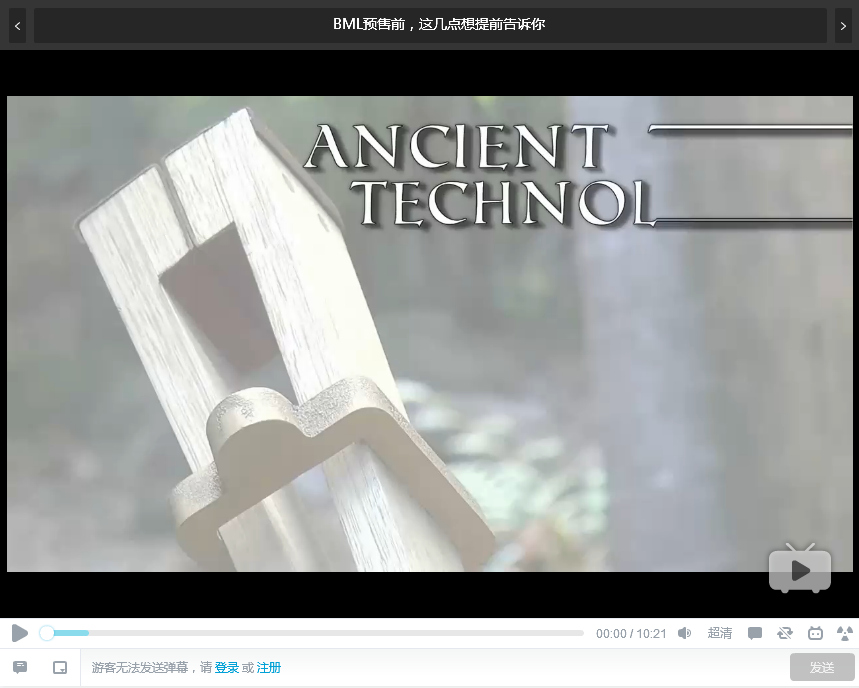Focus the danmaku comment input field
Image resolution: width=859 pixels, height=688 pixels.
(435, 668)
